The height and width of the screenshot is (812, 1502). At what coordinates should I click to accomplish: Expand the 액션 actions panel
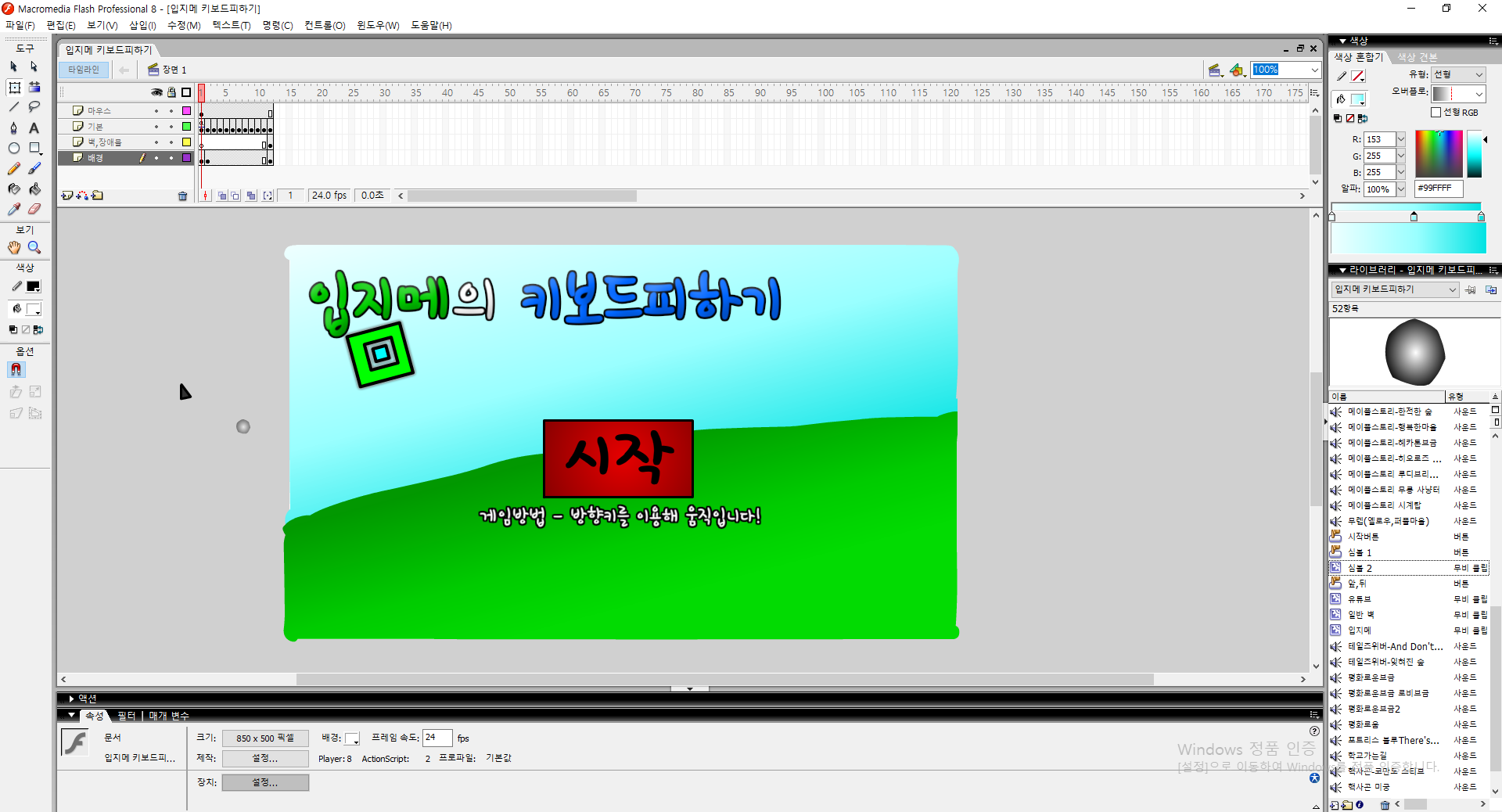tap(71, 699)
